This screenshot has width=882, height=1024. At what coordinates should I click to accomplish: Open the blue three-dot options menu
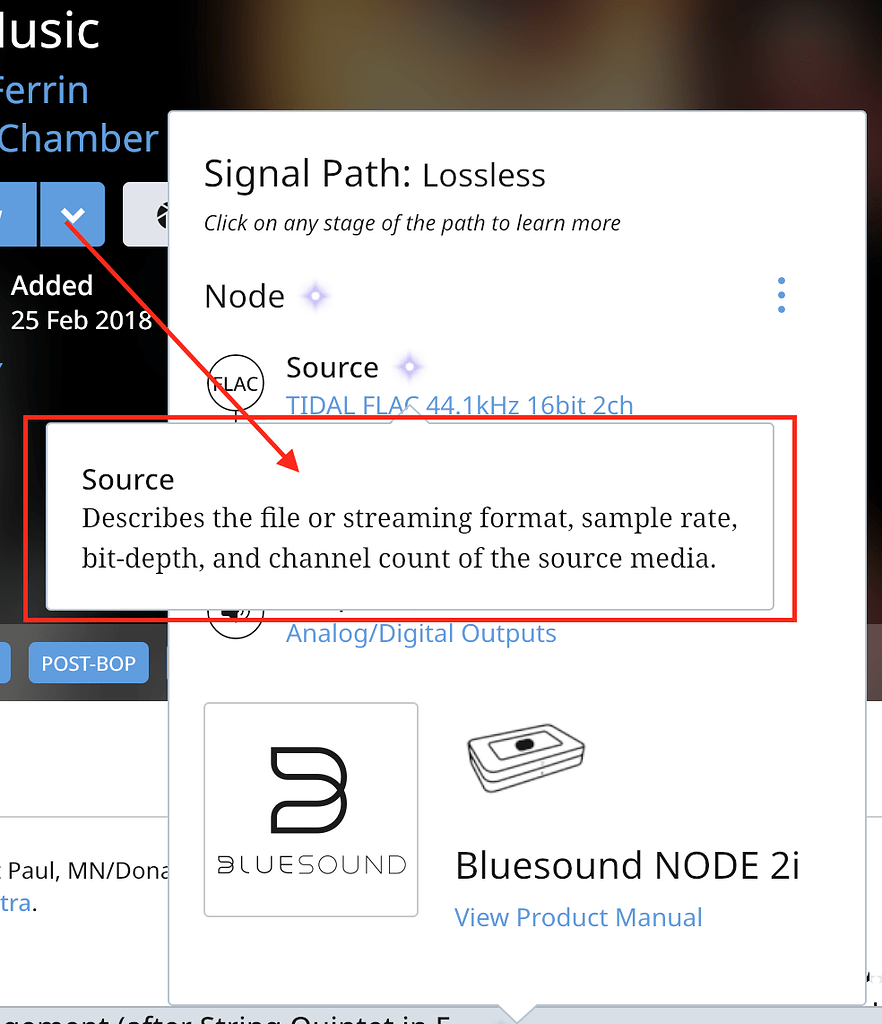tap(781, 295)
